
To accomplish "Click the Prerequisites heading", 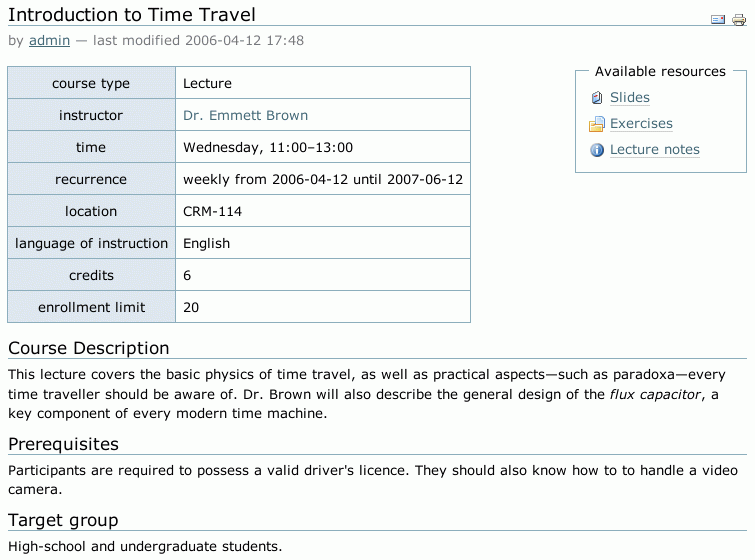I will 63,444.
